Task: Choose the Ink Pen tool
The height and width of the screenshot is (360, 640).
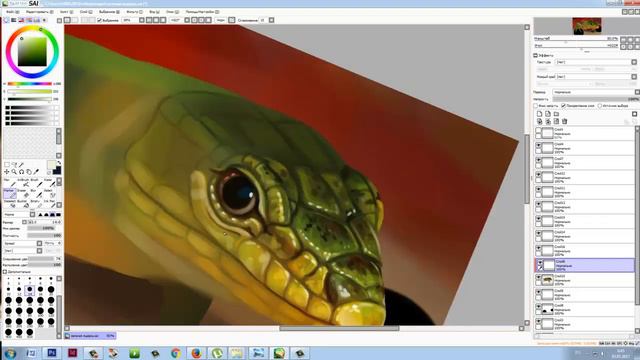Action: click(x=49, y=204)
